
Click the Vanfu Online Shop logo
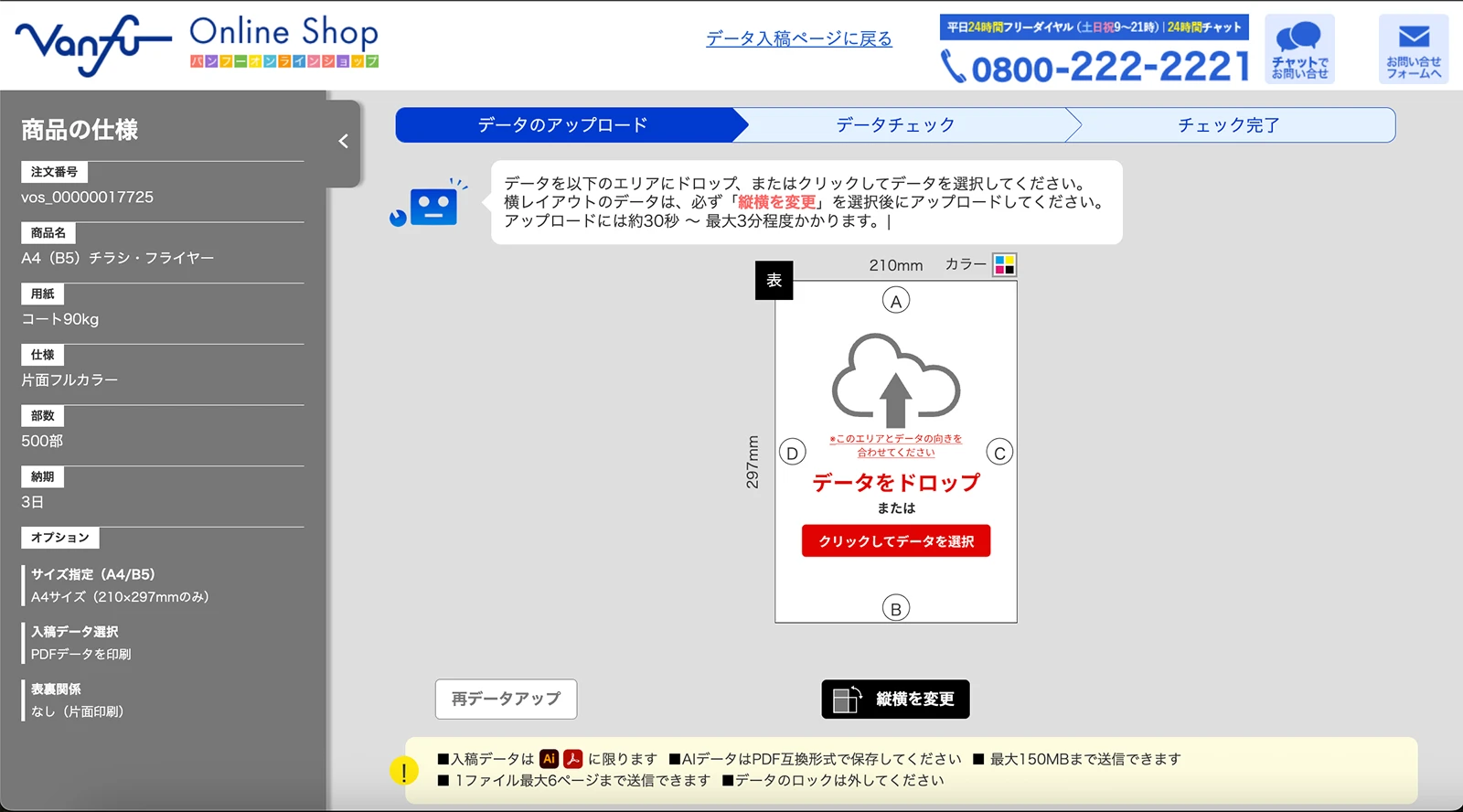point(197,45)
